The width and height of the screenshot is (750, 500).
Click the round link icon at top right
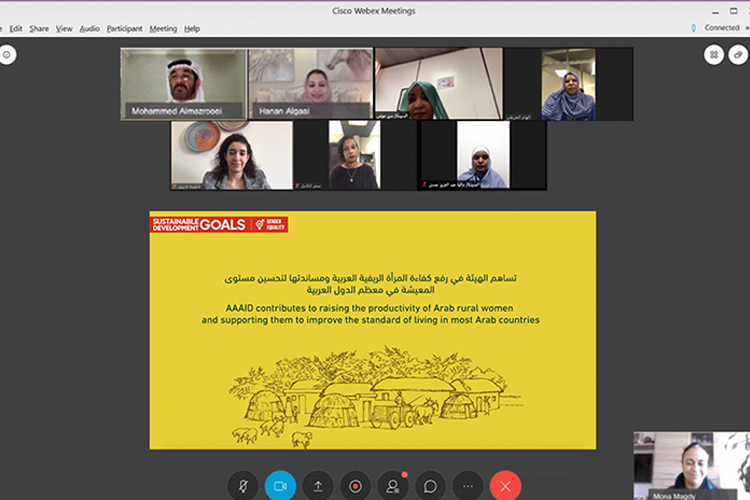pyautogui.click(x=738, y=55)
